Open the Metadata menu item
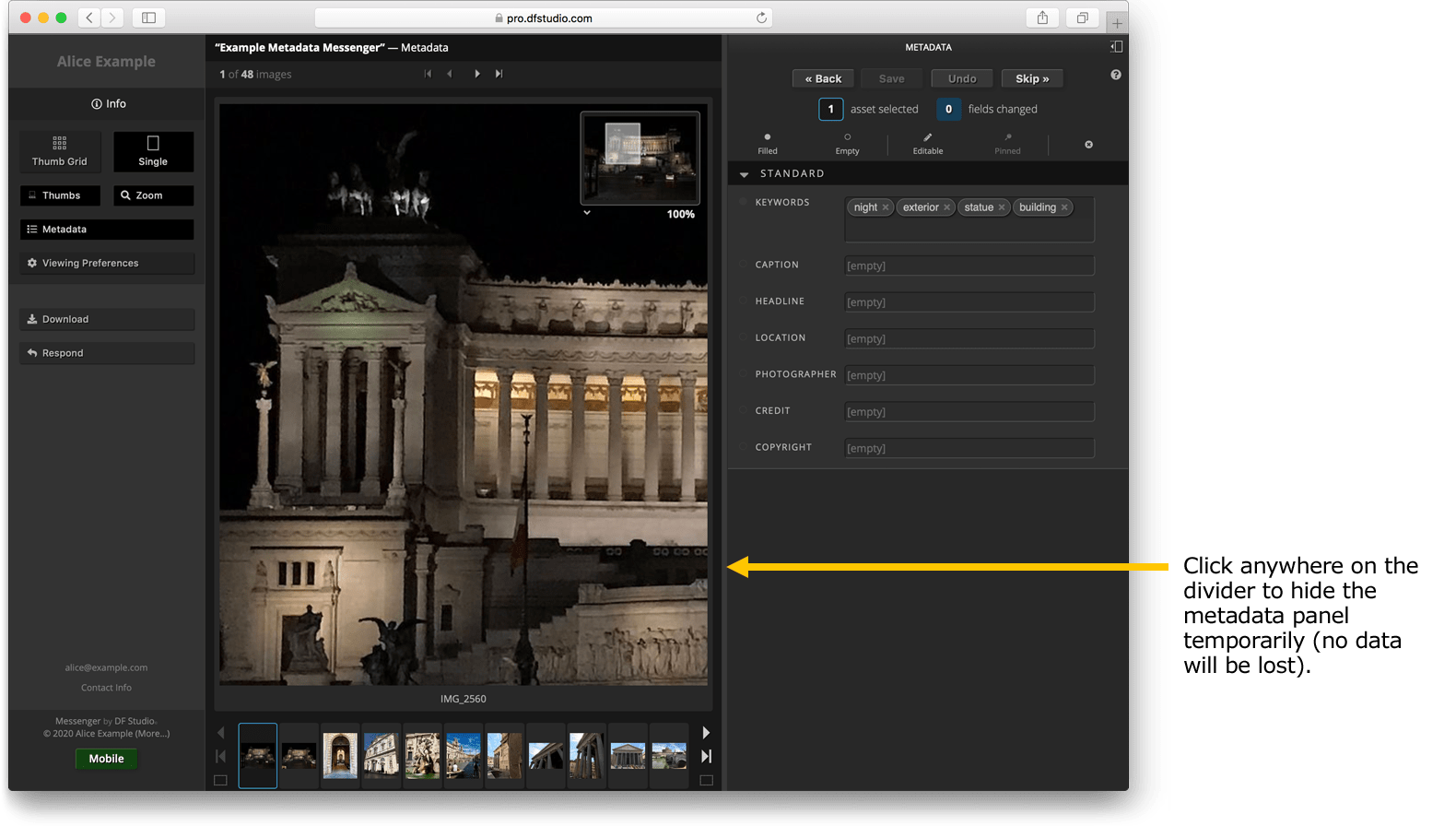This screenshot has width=1456, height=826. [x=107, y=230]
